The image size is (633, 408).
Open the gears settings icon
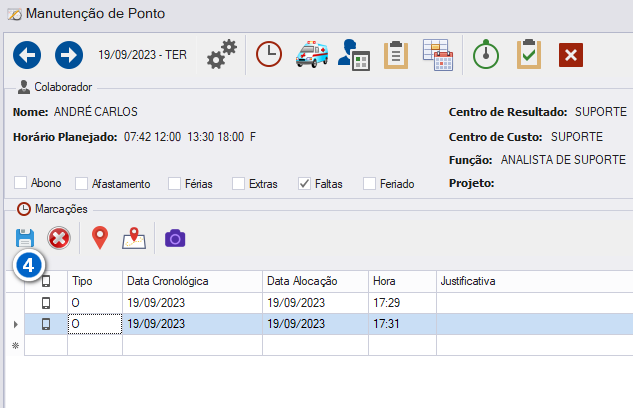click(x=222, y=54)
